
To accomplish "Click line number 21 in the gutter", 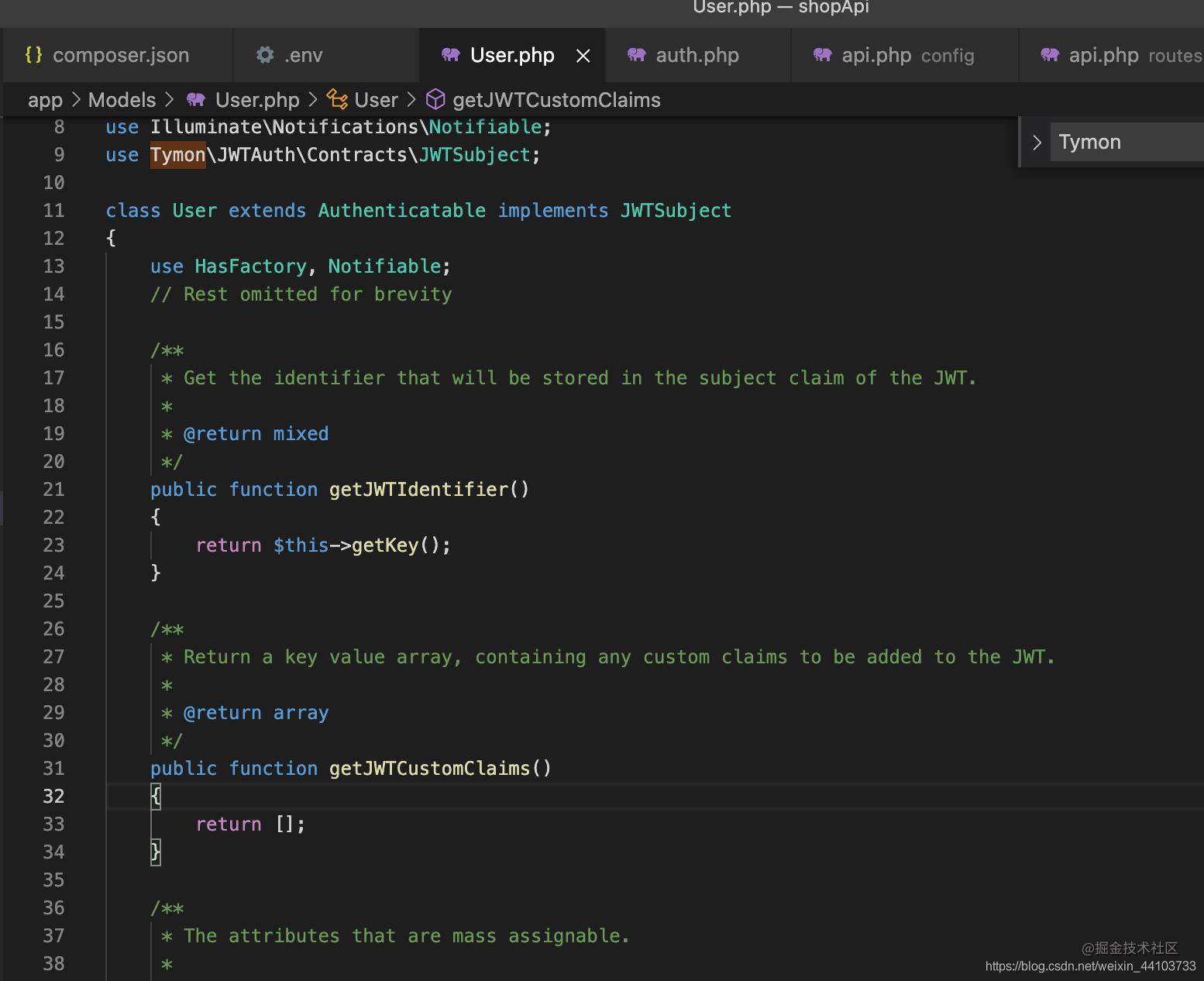I will [53, 490].
